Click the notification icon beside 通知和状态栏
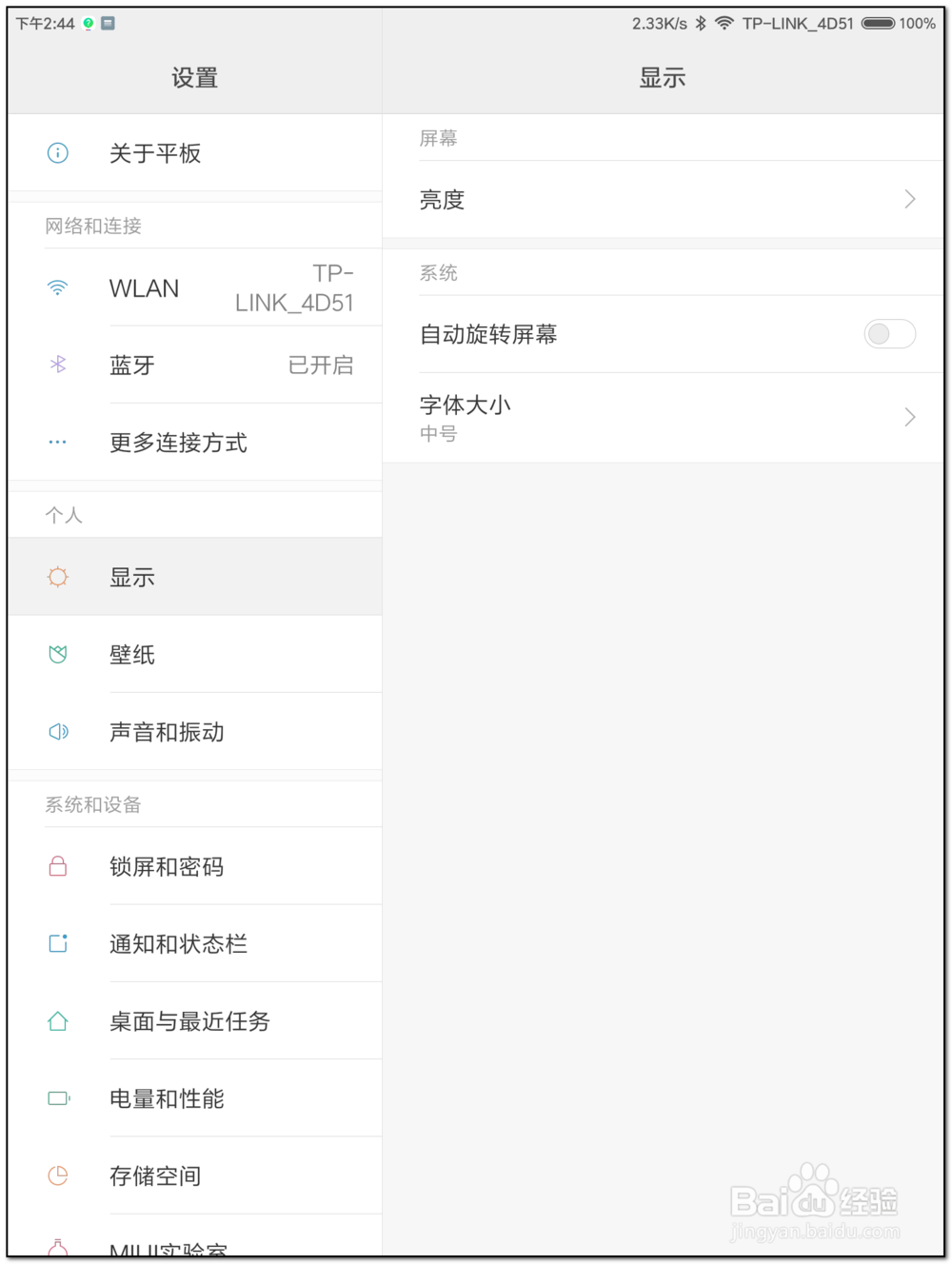This screenshot has width=952, height=1264. click(x=58, y=943)
